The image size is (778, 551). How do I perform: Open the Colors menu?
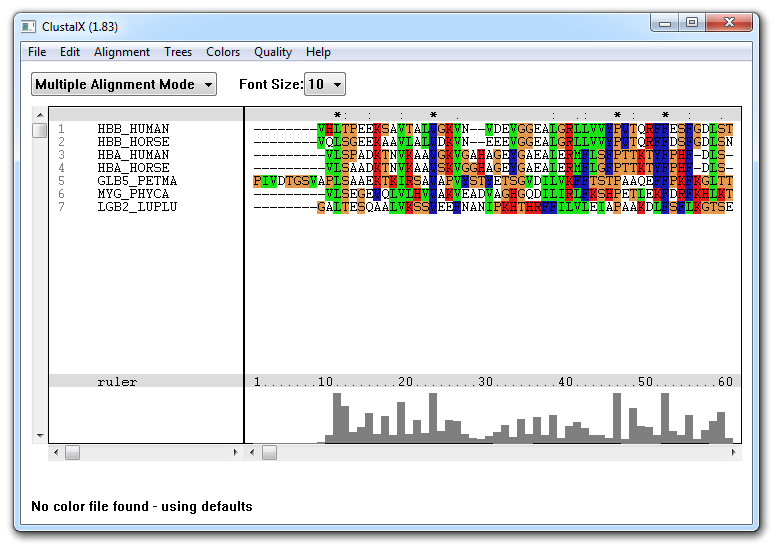(x=223, y=52)
